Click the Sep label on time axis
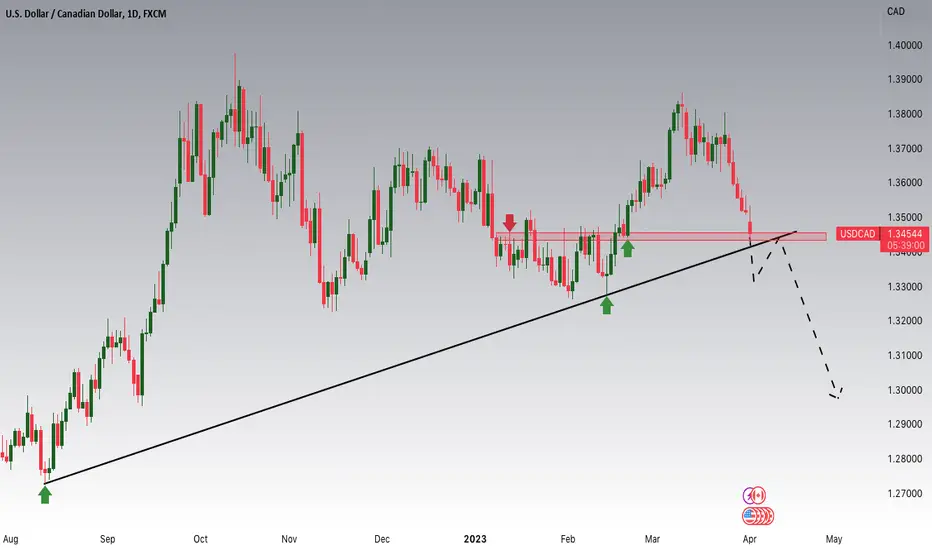The image size is (932, 550). 108,539
